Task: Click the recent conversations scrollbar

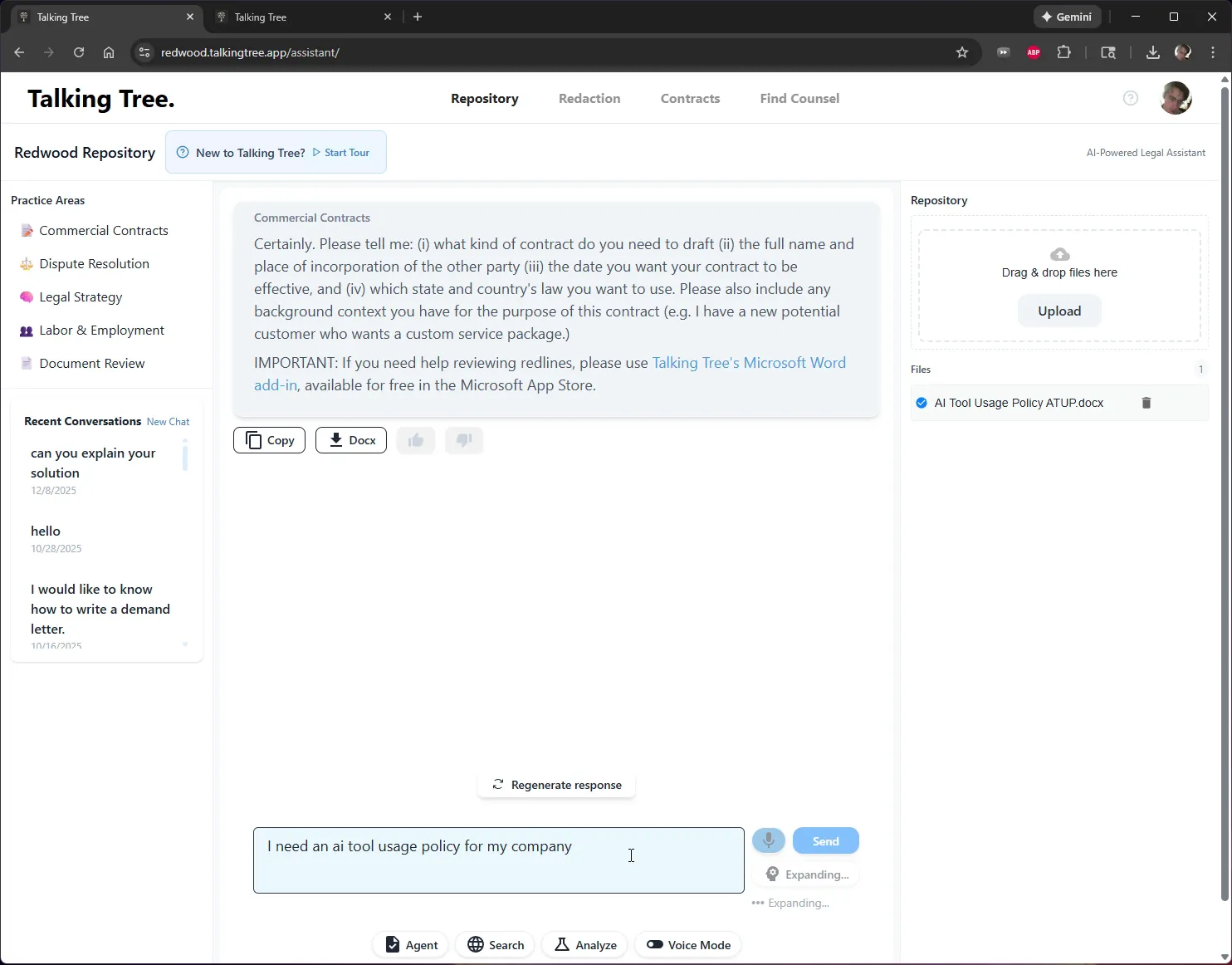Action: (184, 457)
